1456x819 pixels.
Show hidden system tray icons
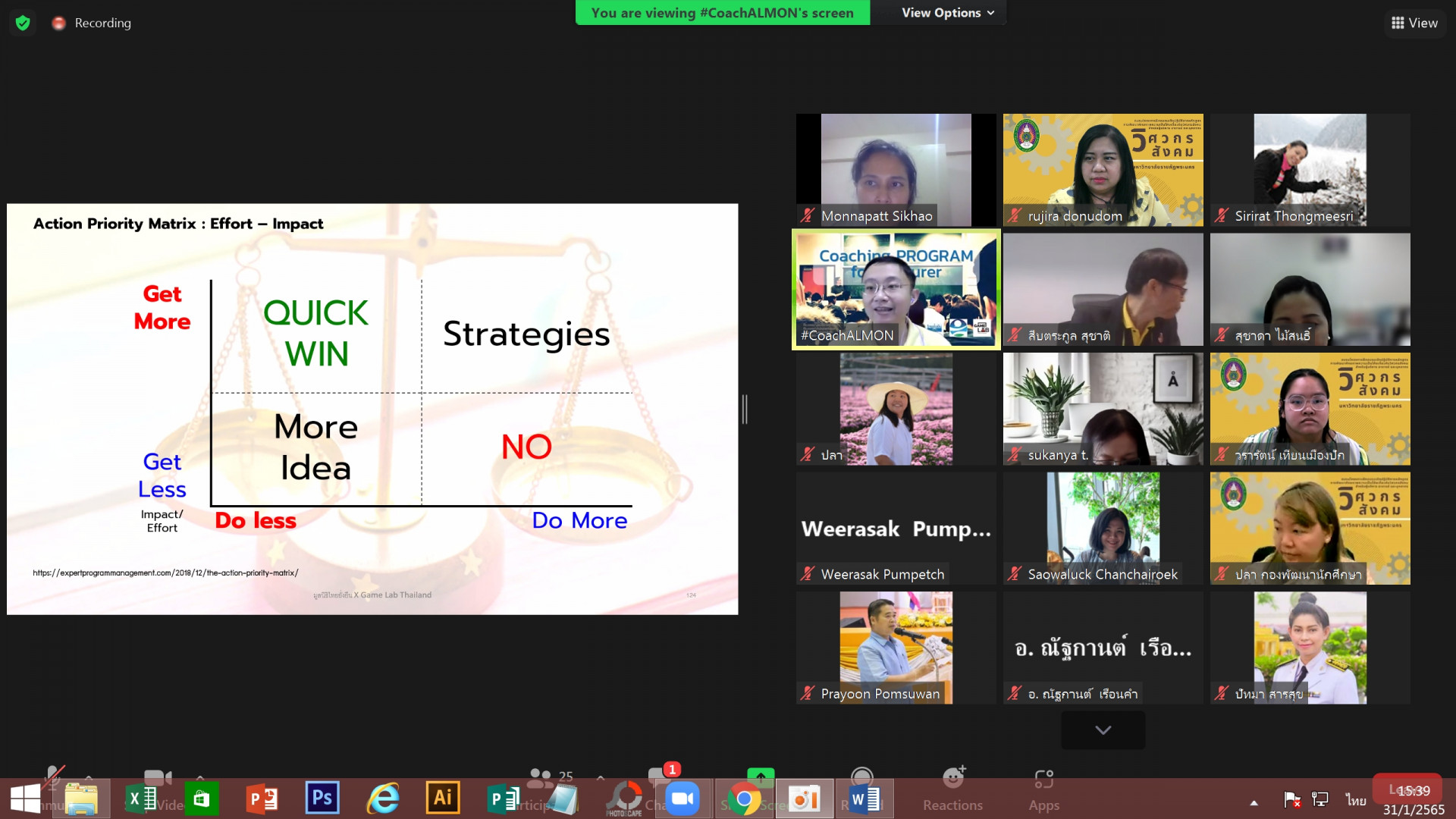point(1254,802)
